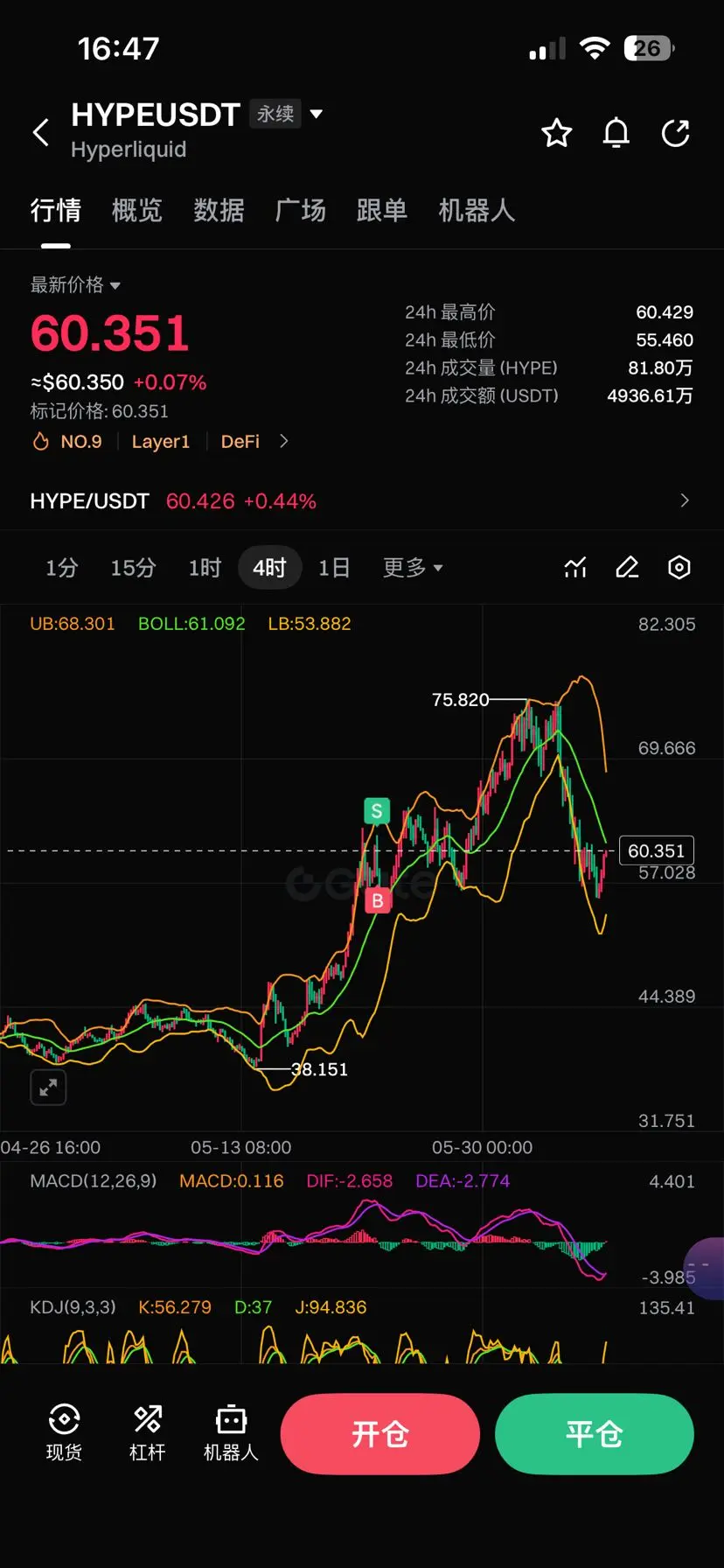Tap the battery indicator in status bar
This screenshot has width=724, height=1568.
point(649,48)
